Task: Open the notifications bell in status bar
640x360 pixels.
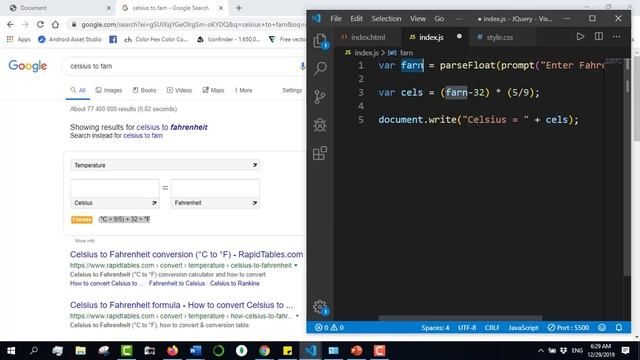Action: coord(619,327)
